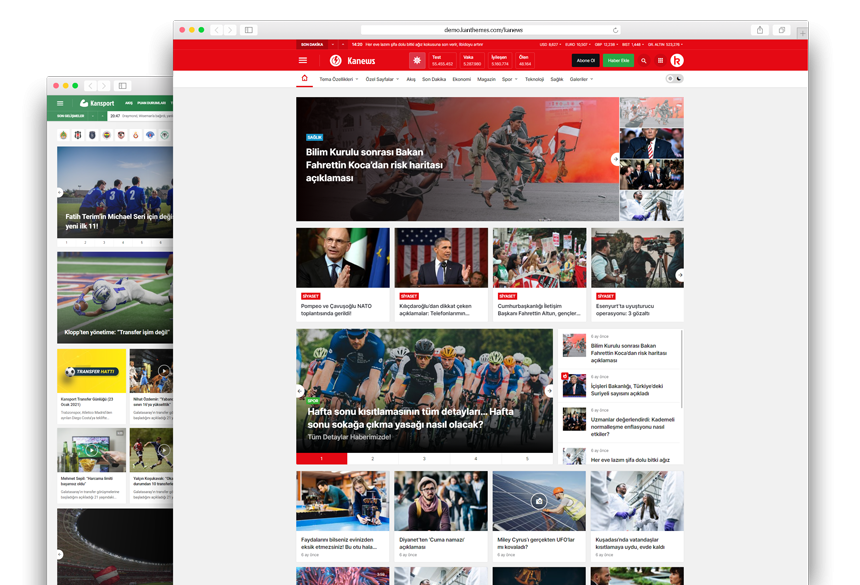Click the search magnifier icon in red header
The image size is (860, 585).
643,61
